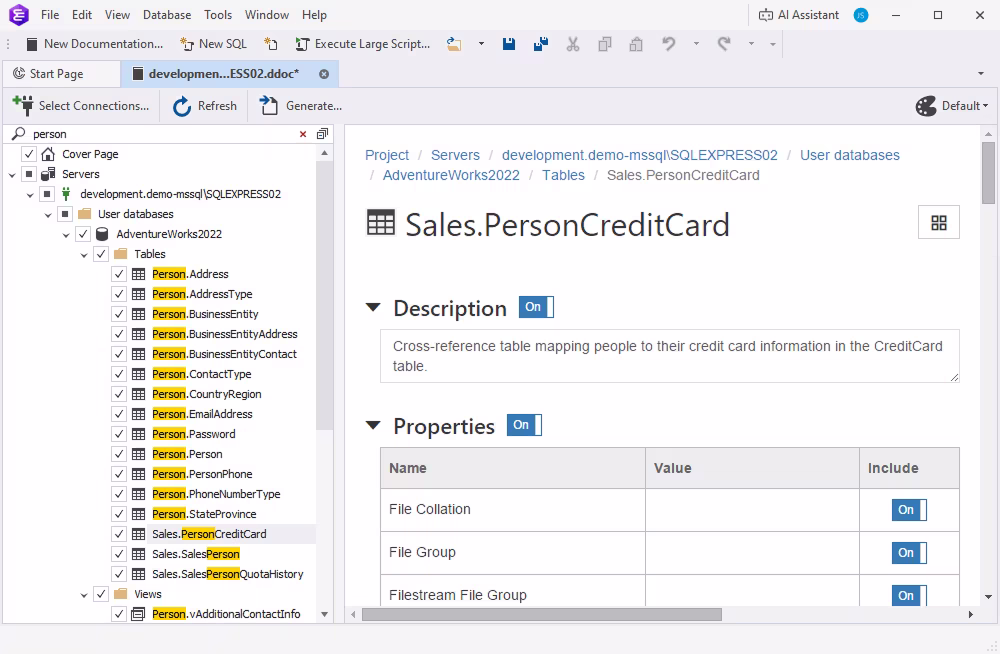1000x654 pixels.
Task: Clear the person search filter
Action: (x=303, y=134)
